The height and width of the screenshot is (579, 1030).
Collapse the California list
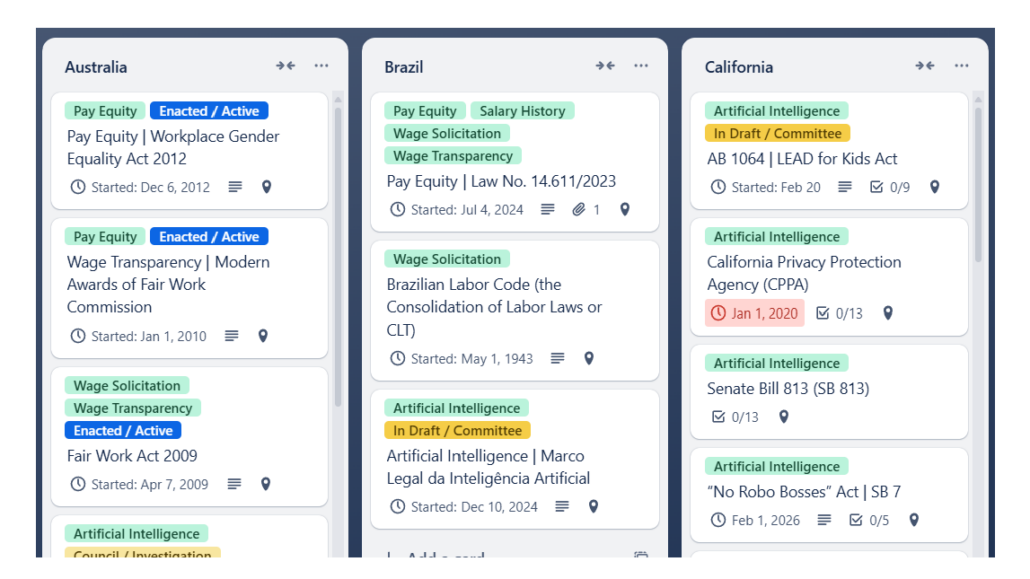tap(925, 66)
